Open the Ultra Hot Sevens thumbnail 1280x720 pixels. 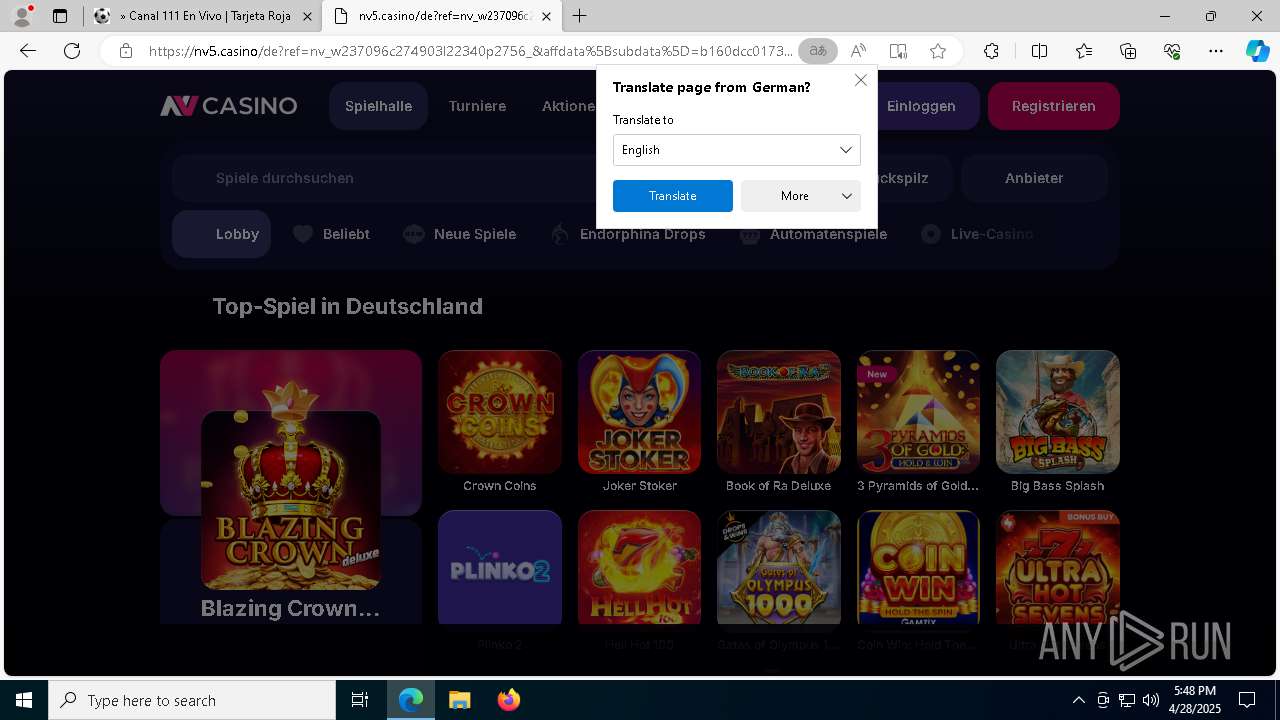coord(1058,567)
